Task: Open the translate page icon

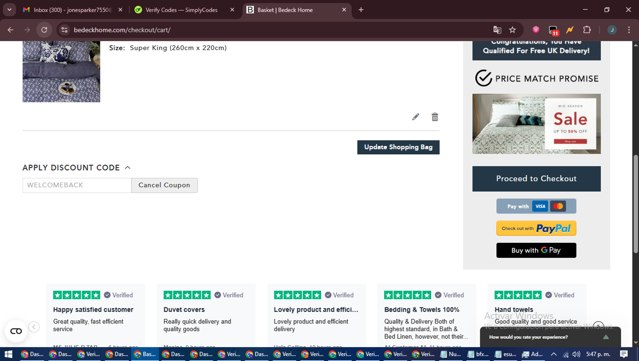Action: (x=497, y=30)
